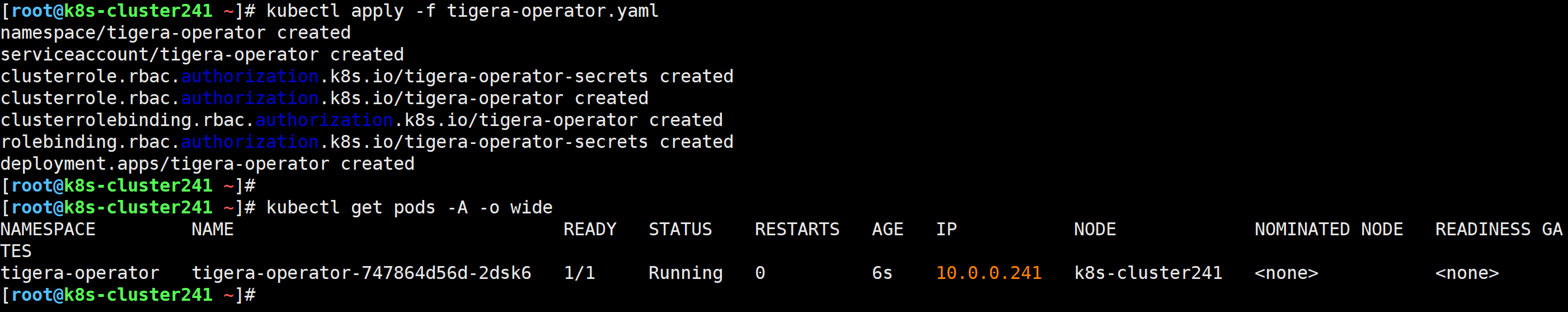
Task: Click node name k8s-cluster241 in pod row
Action: click(1148, 273)
